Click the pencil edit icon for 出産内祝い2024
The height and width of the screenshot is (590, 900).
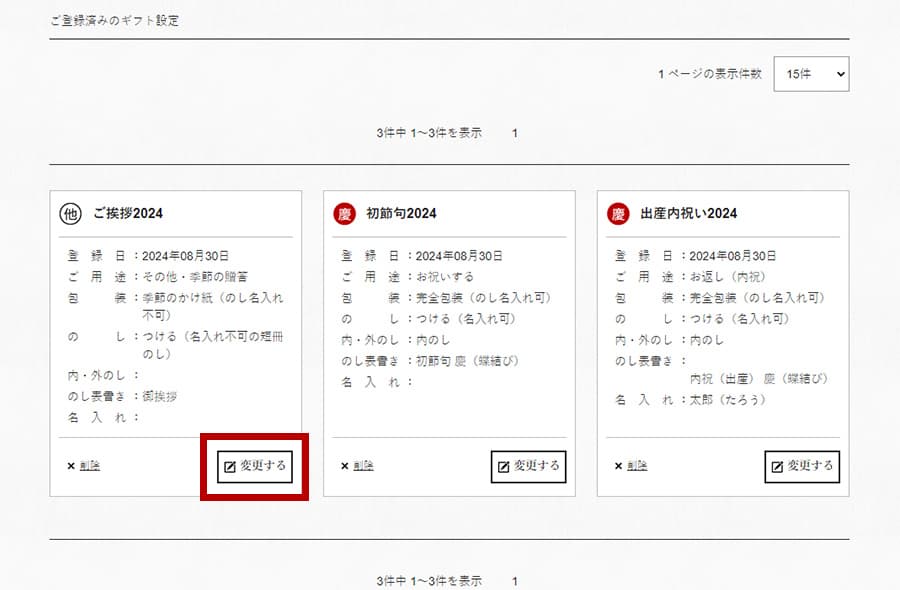777,467
